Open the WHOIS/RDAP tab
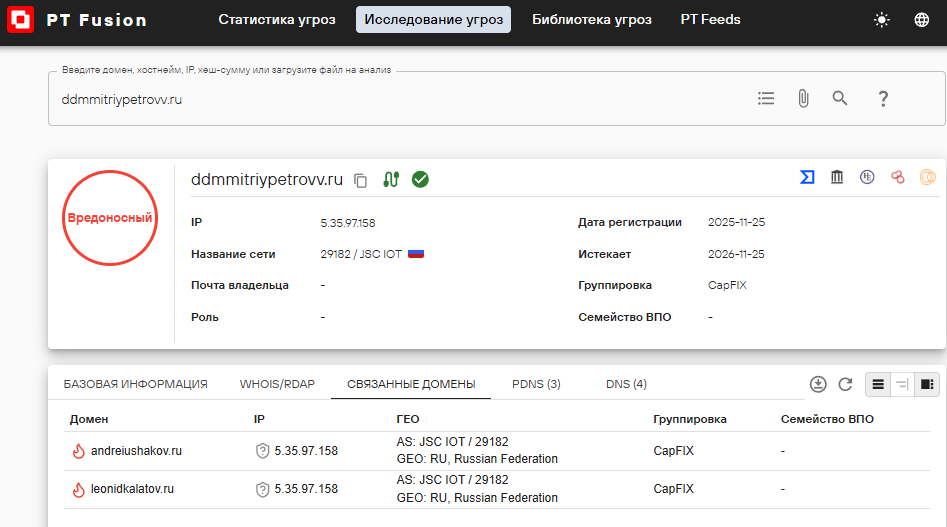947x527 pixels. coord(277,384)
